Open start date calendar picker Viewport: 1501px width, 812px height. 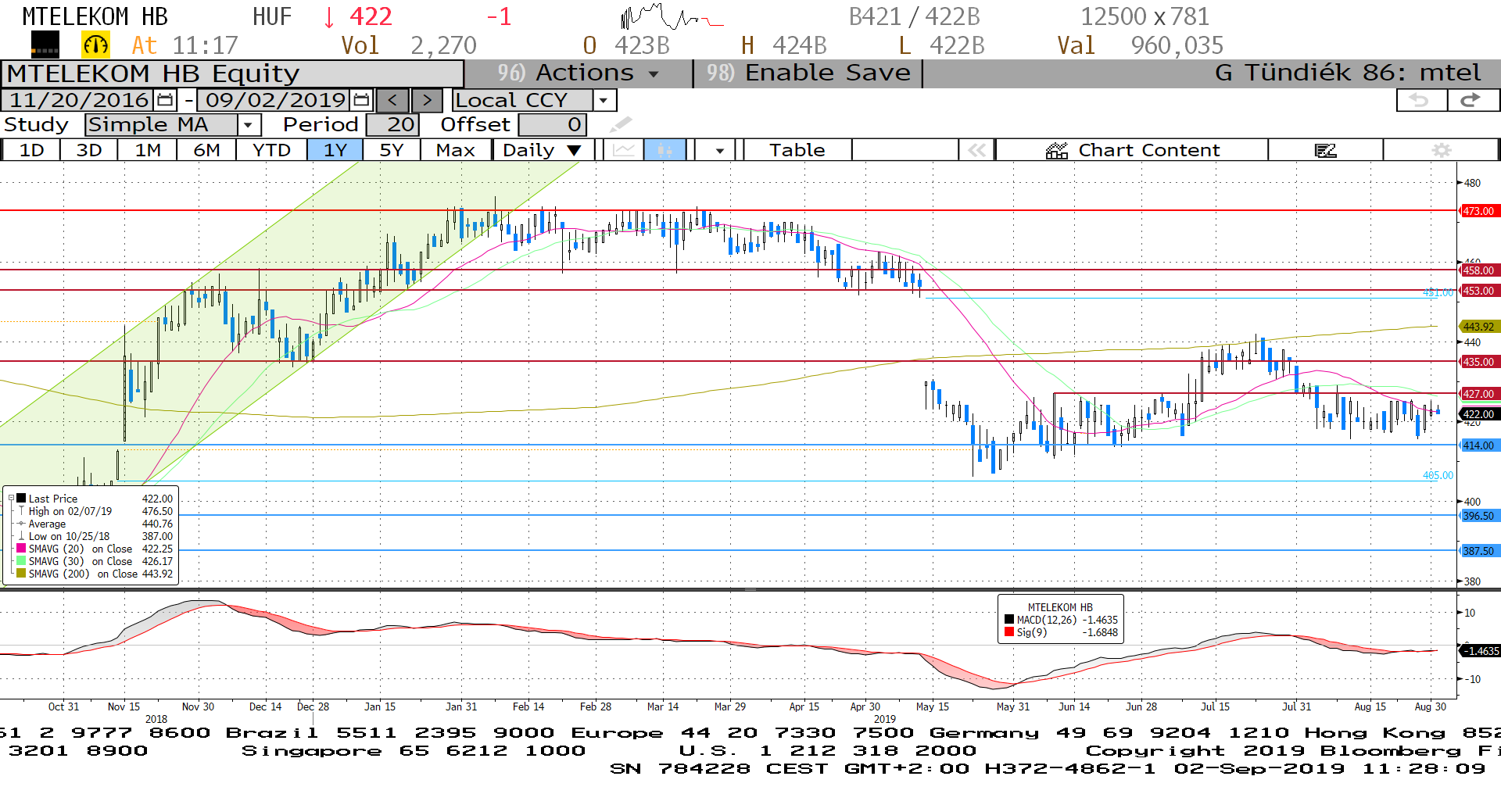[x=165, y=100]
